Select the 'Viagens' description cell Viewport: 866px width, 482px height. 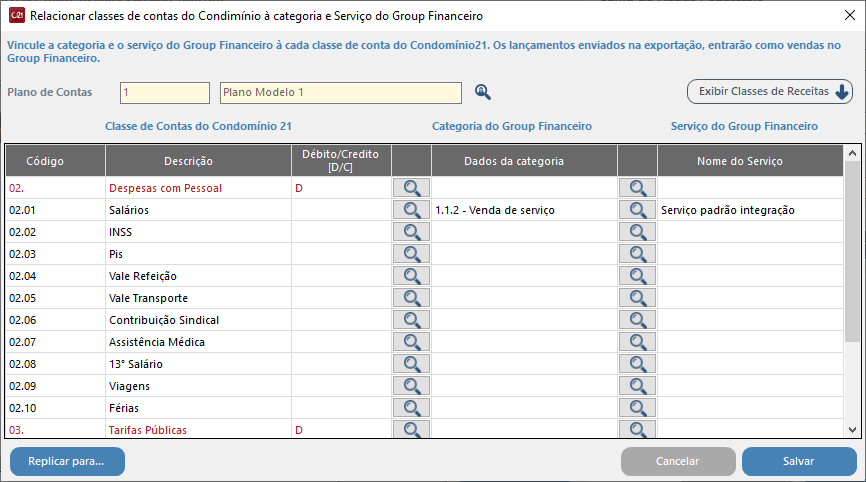point(198,386)
